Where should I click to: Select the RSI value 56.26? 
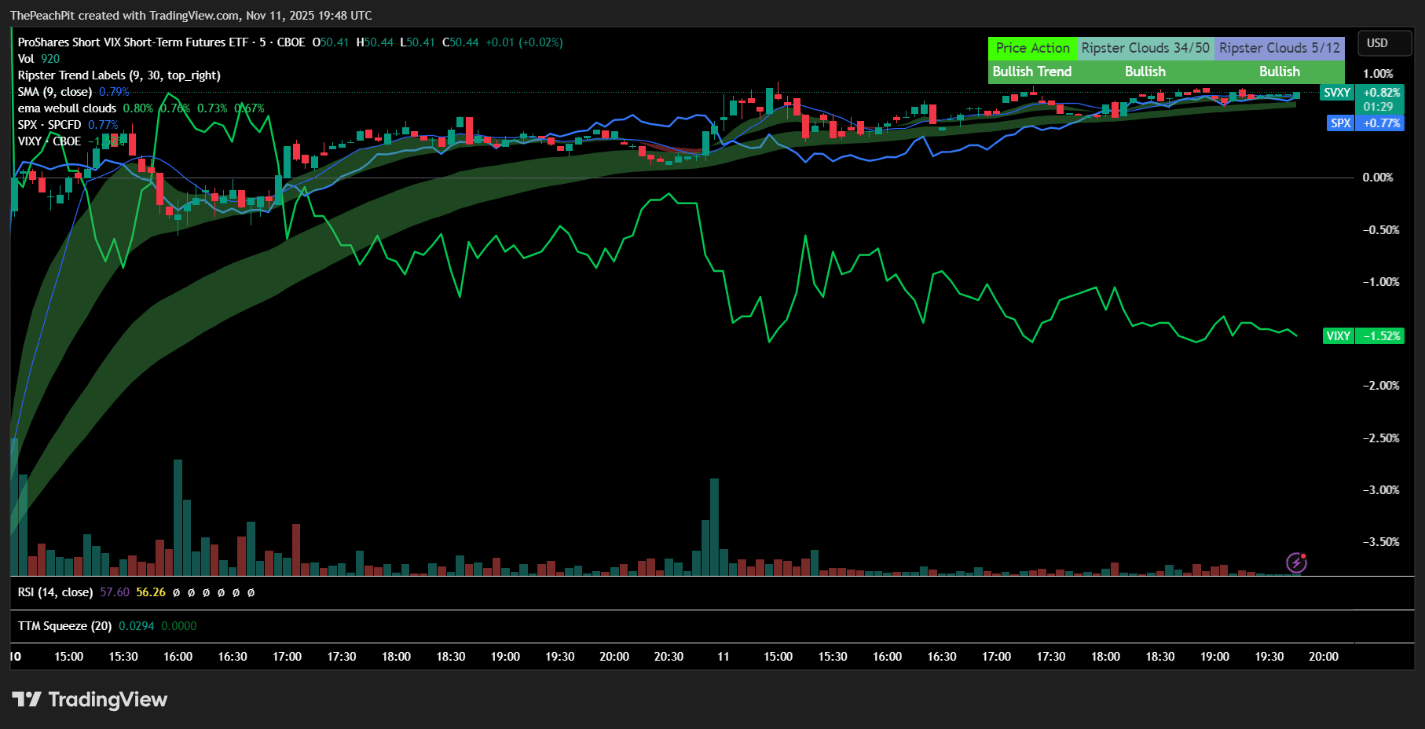151,592
